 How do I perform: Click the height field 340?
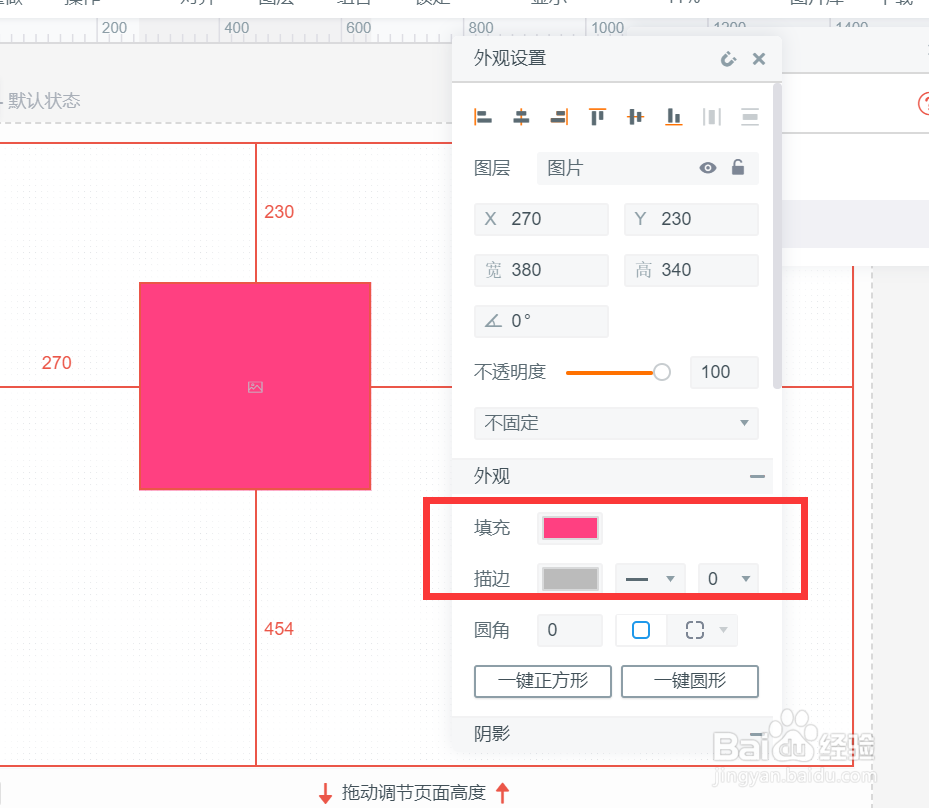pyautogui.click(x=691, y=270)
